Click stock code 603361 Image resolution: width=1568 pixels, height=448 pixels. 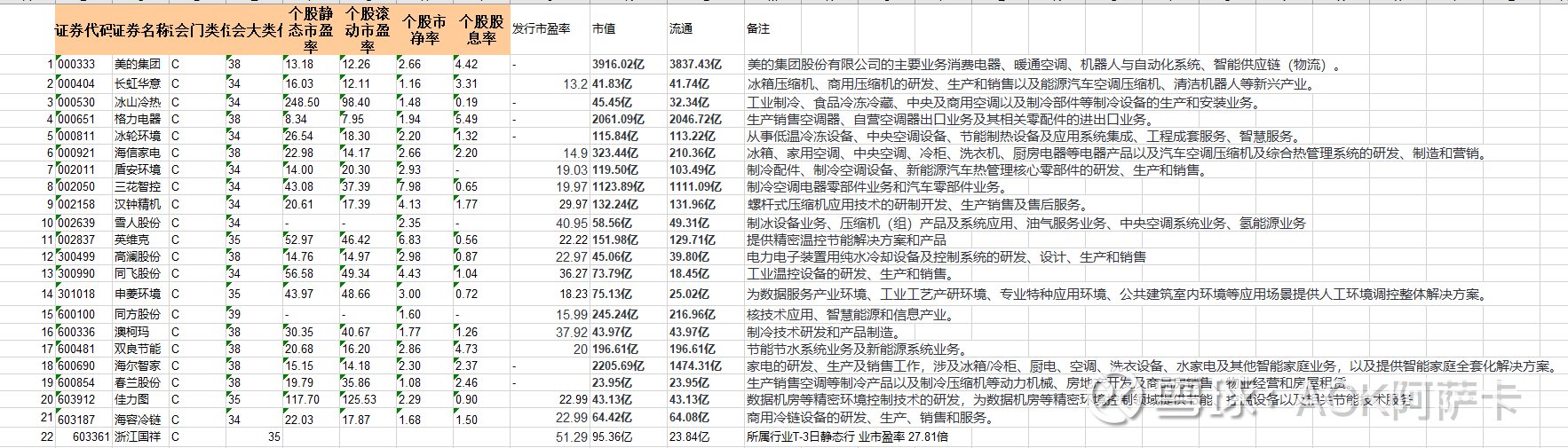[91, 436]
